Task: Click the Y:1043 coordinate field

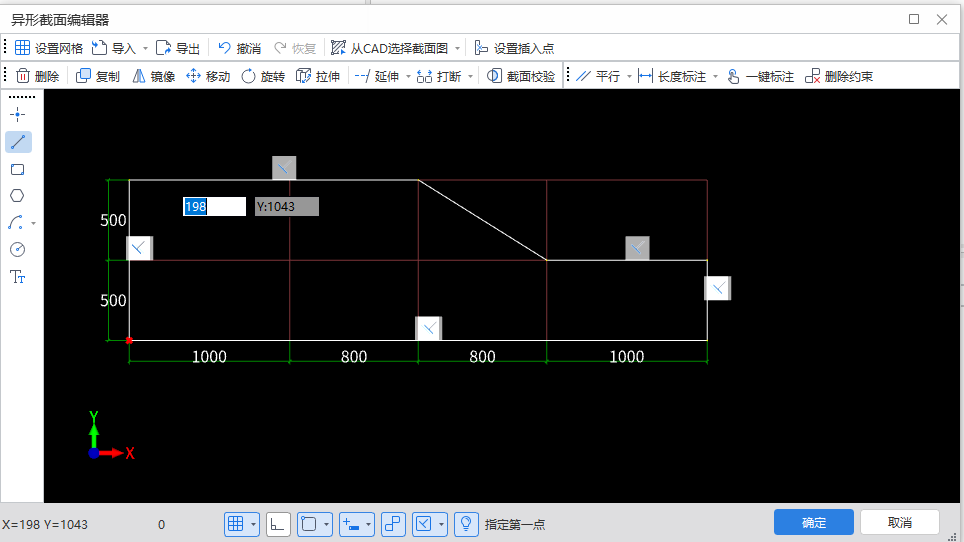Action: pos(286,206)
